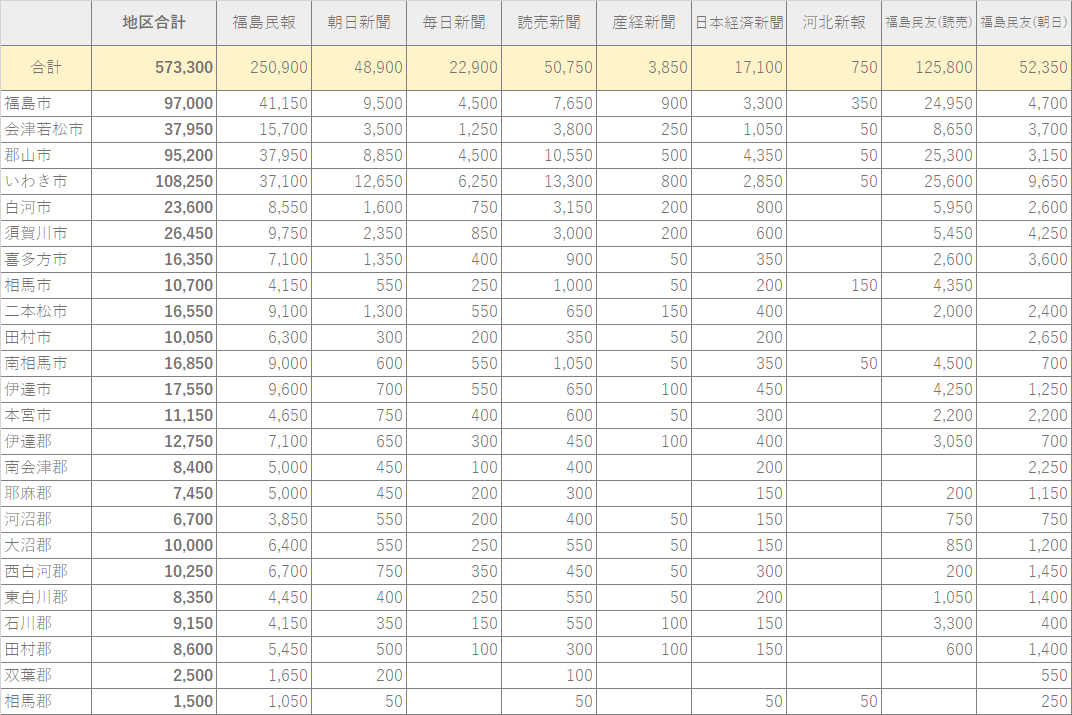Select the 相馬郡 row label
This screenshot has height=715, width=1072.
46,701
